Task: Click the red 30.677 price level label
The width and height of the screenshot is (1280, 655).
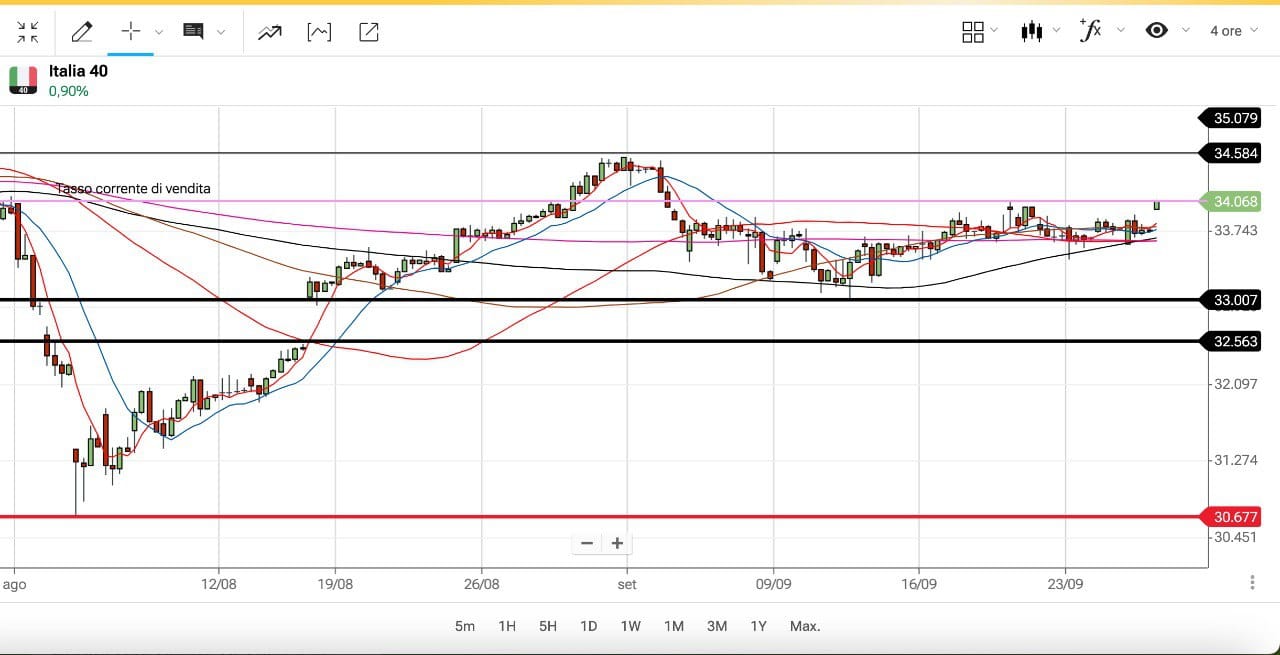Action: [x=1235, y=517]
